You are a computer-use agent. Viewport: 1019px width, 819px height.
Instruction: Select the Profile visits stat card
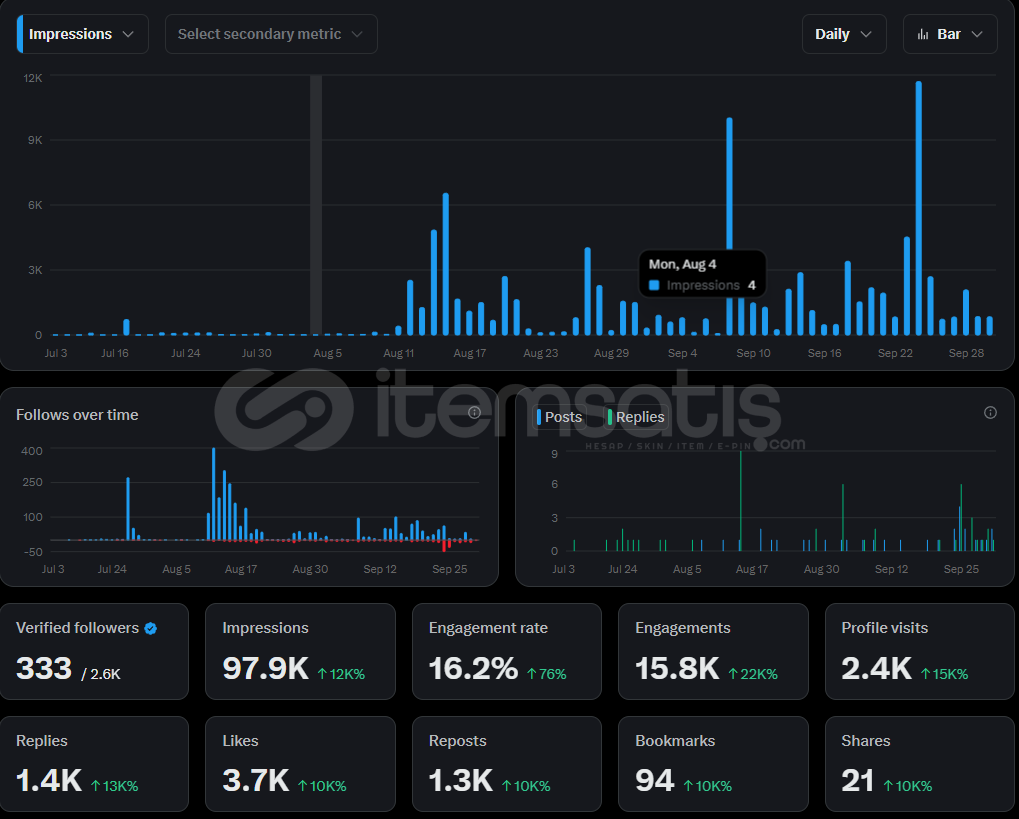tap(919, 651)
